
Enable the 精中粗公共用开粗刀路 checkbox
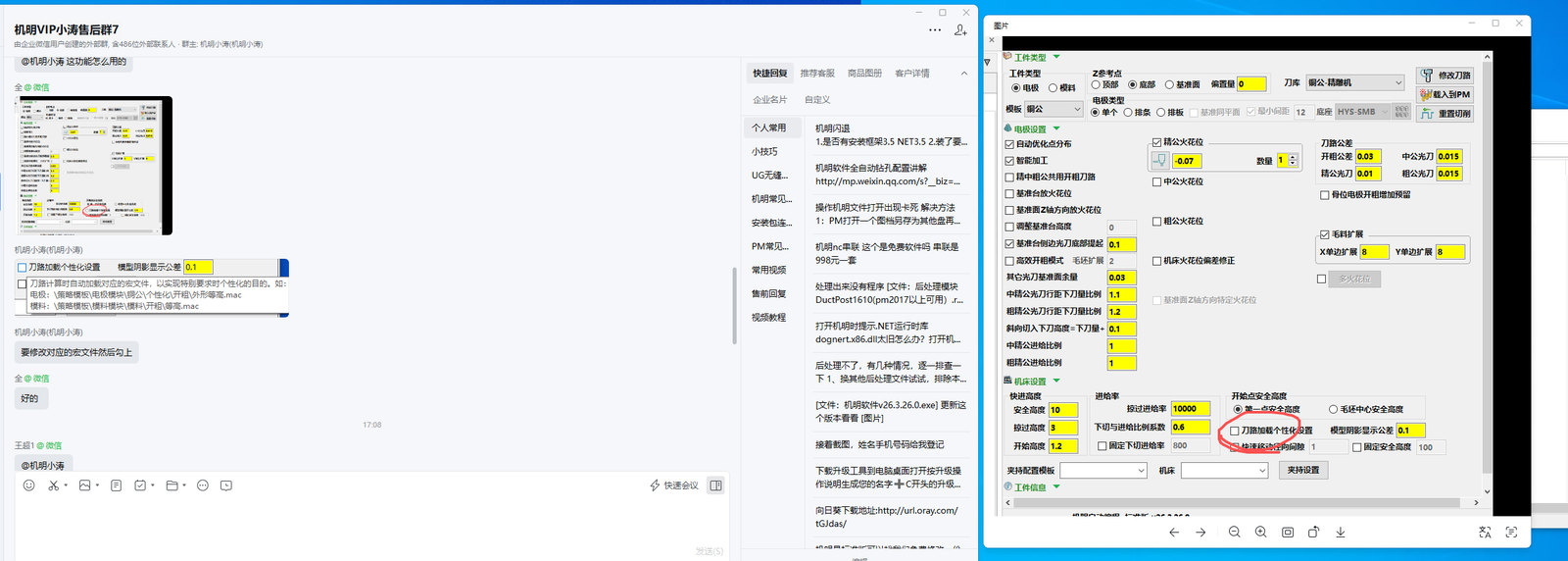[x=1009, y=178]
